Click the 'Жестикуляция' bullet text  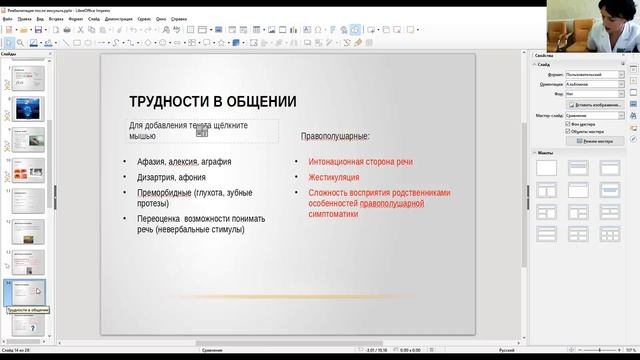(x=334, y=178)
